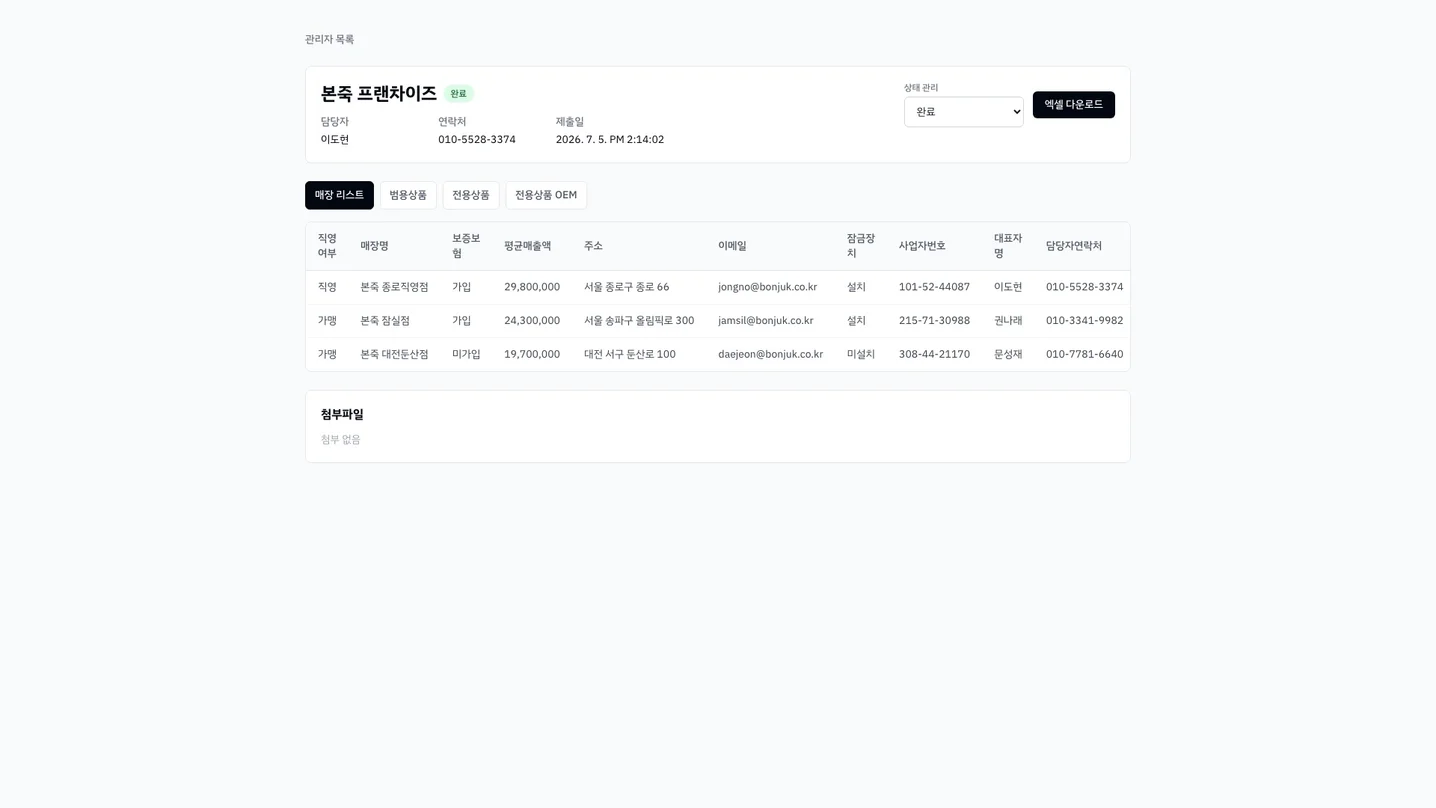Click the 미설치 lock device cell
The width and height of the screenshot is (1436, 808).
[861, 355]
